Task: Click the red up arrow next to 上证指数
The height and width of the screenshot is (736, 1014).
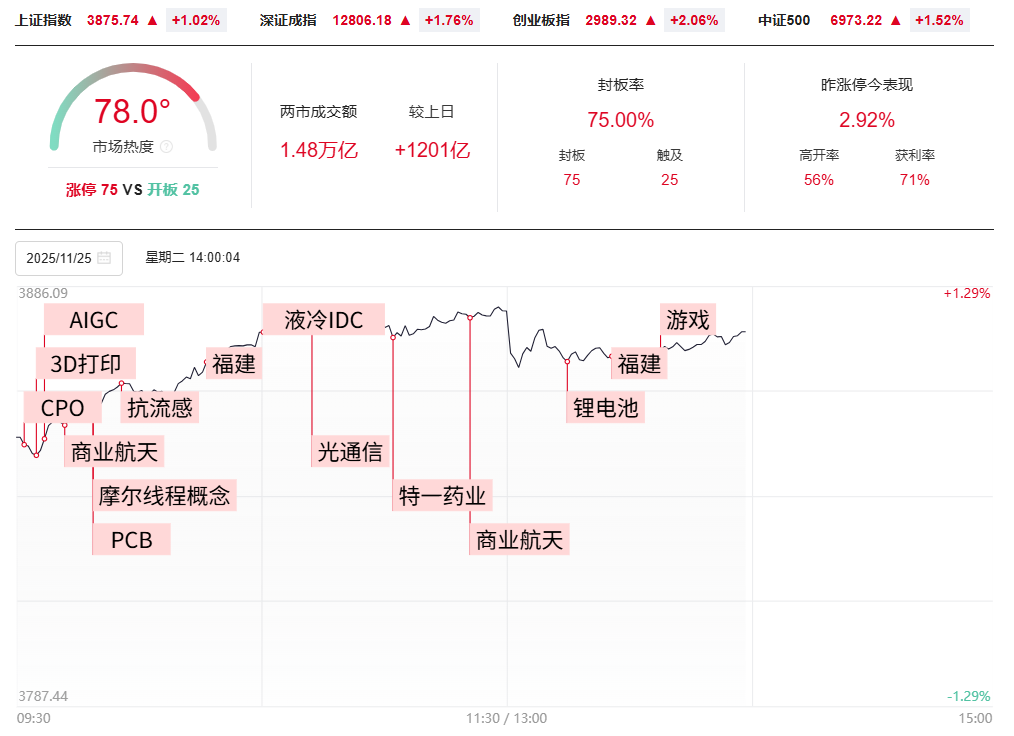Action: coord(152,20)
